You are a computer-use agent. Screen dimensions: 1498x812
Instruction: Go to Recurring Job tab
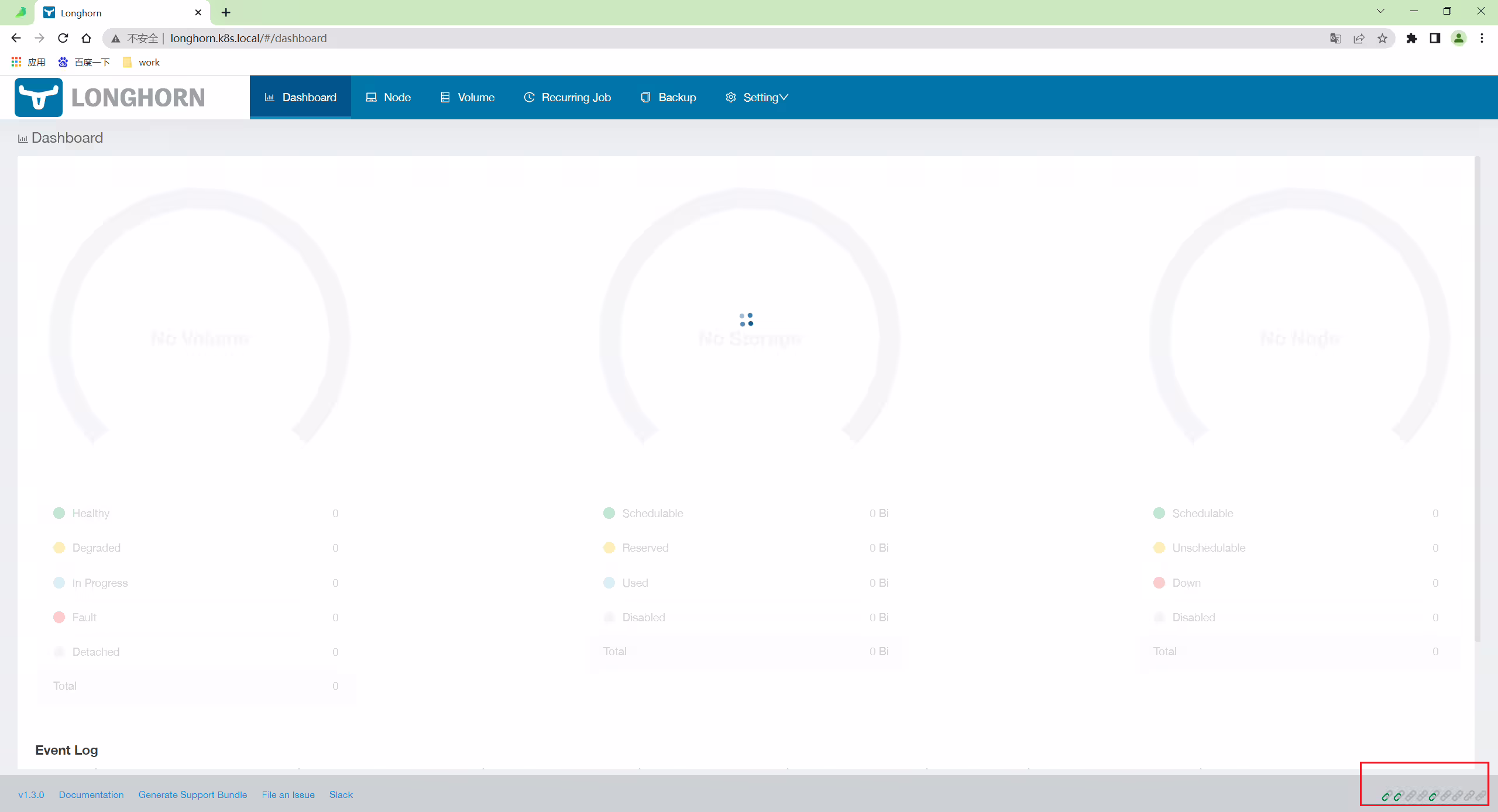pyautogui.click(x=568, y=97)
